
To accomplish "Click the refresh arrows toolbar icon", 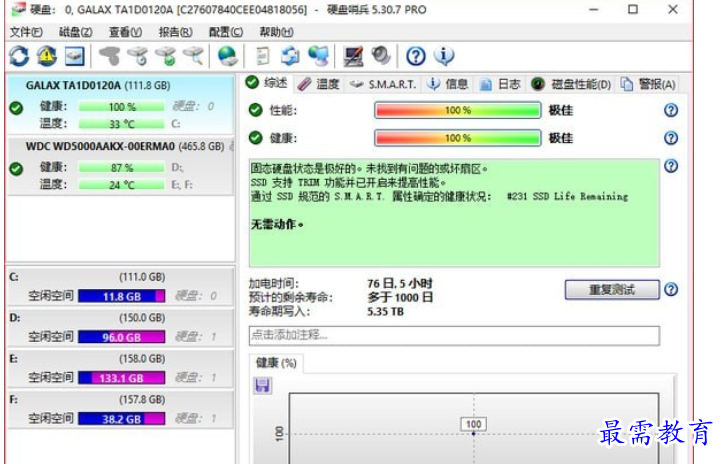I will [19, 56].
